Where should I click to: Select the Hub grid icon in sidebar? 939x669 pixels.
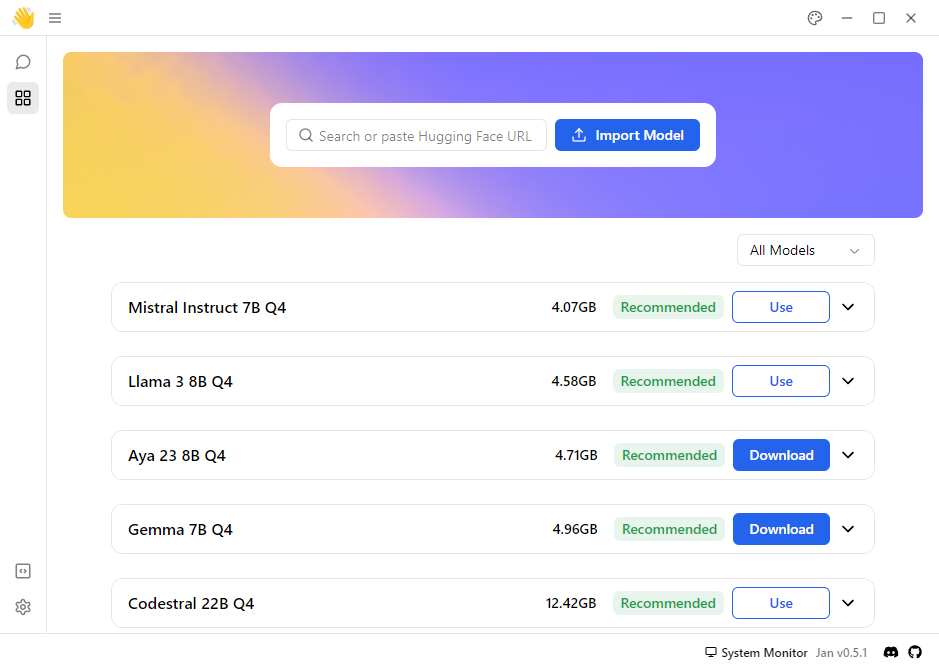click(x=23, y=98)
